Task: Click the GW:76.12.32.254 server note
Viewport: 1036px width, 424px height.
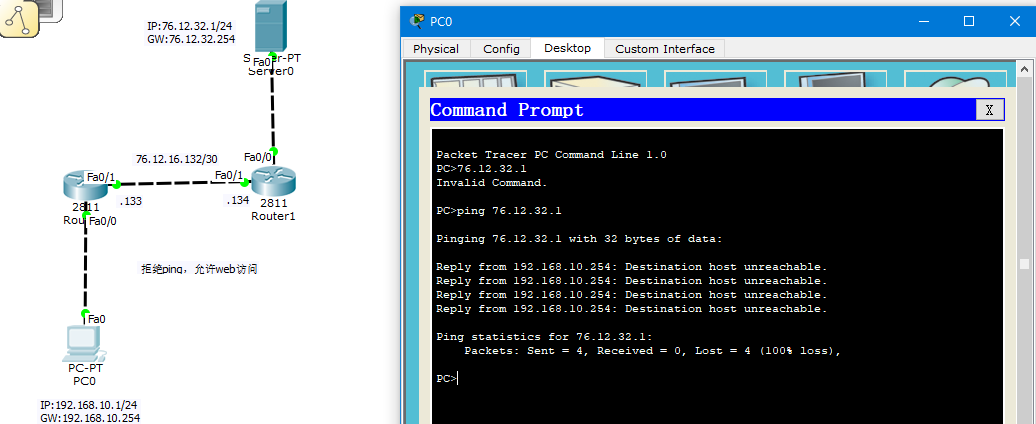Action: coord(191,39)
